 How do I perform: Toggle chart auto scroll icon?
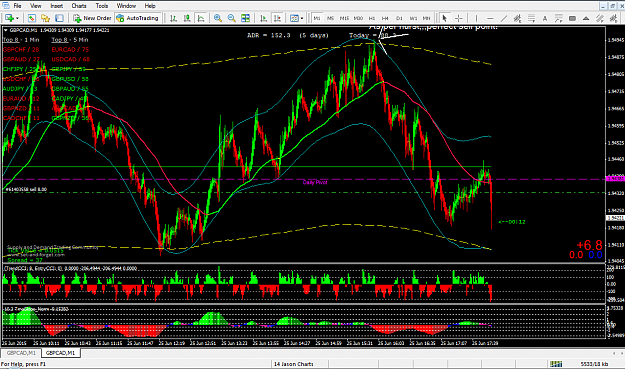(x=263, y=18)
